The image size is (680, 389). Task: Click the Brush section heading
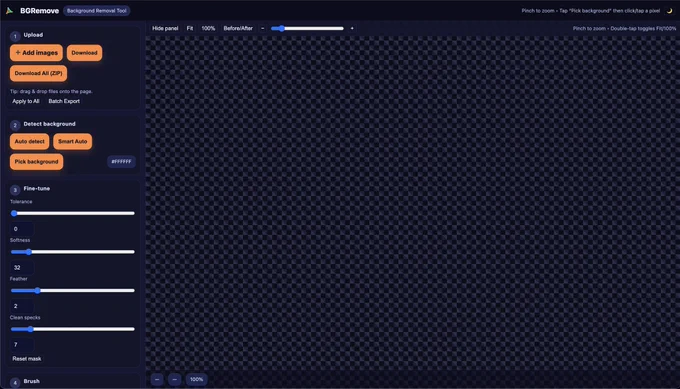pyautogui.click(x=31, y=381)
